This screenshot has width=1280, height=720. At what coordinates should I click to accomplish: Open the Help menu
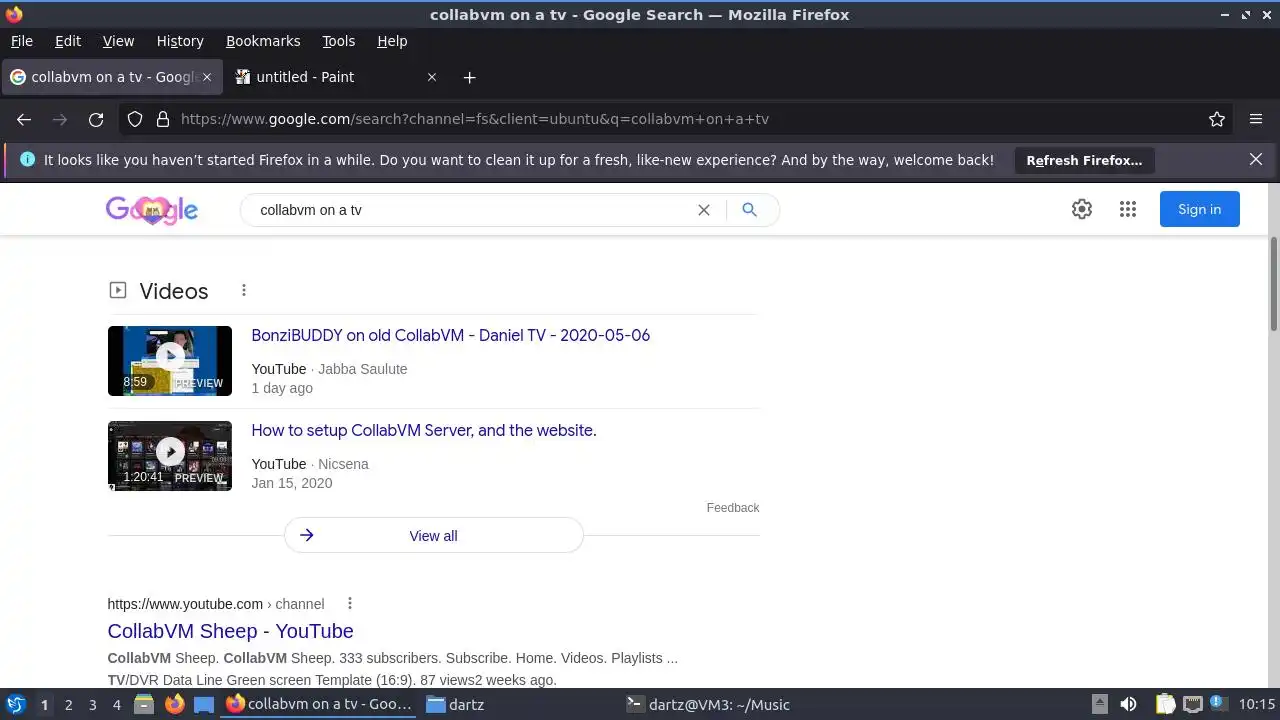pyautogui.click(x=392, y=41)
